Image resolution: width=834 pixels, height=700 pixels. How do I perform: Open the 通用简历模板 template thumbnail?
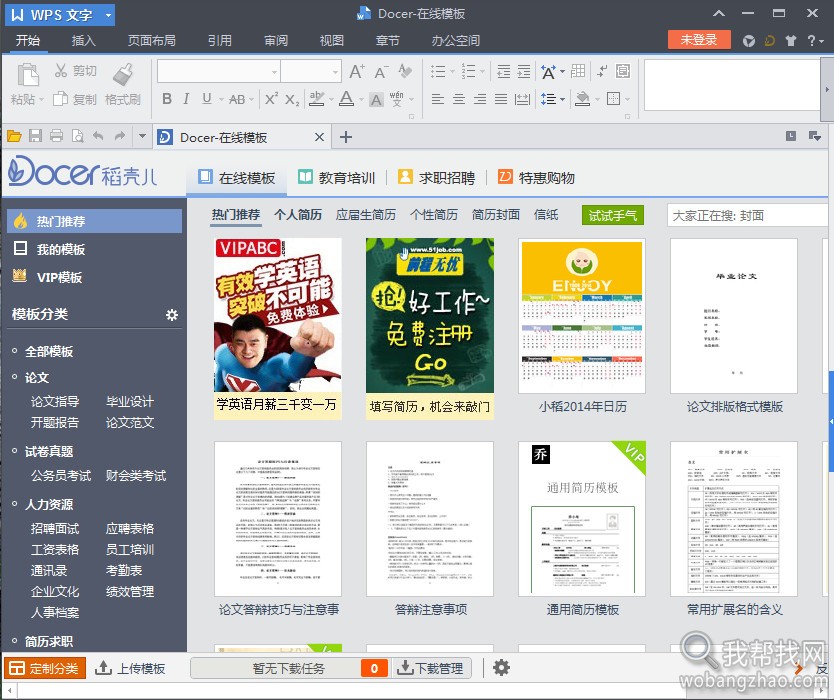[x=582, y=519]
